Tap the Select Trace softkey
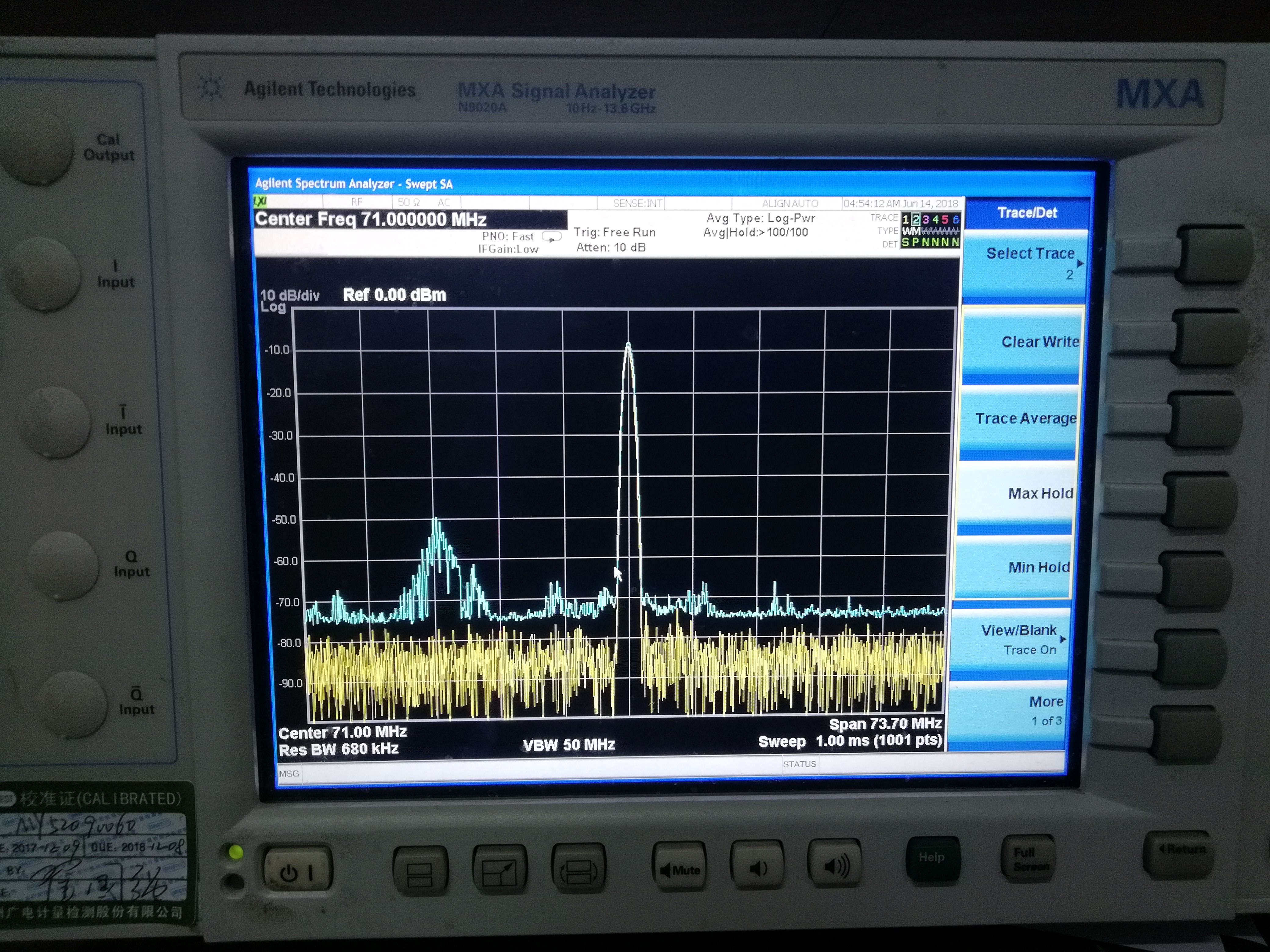The image size is (1270, 952). tap(1025, 263)
